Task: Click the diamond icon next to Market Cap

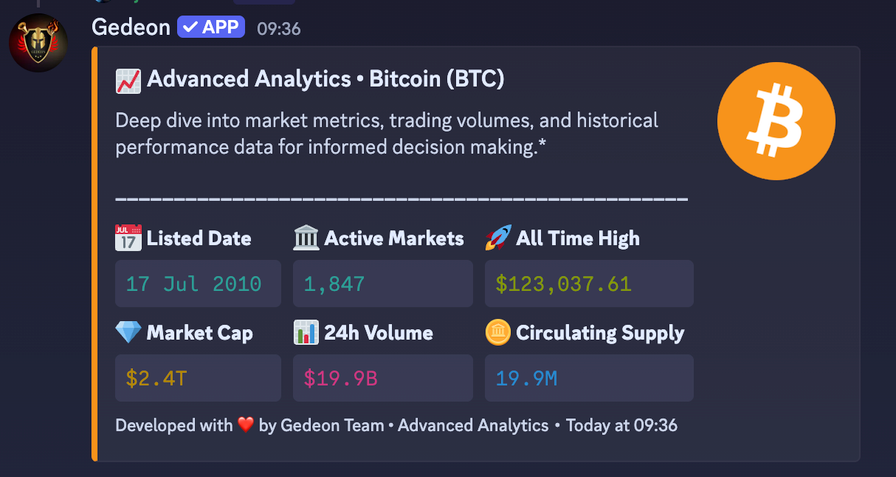Action: point(128,332)
